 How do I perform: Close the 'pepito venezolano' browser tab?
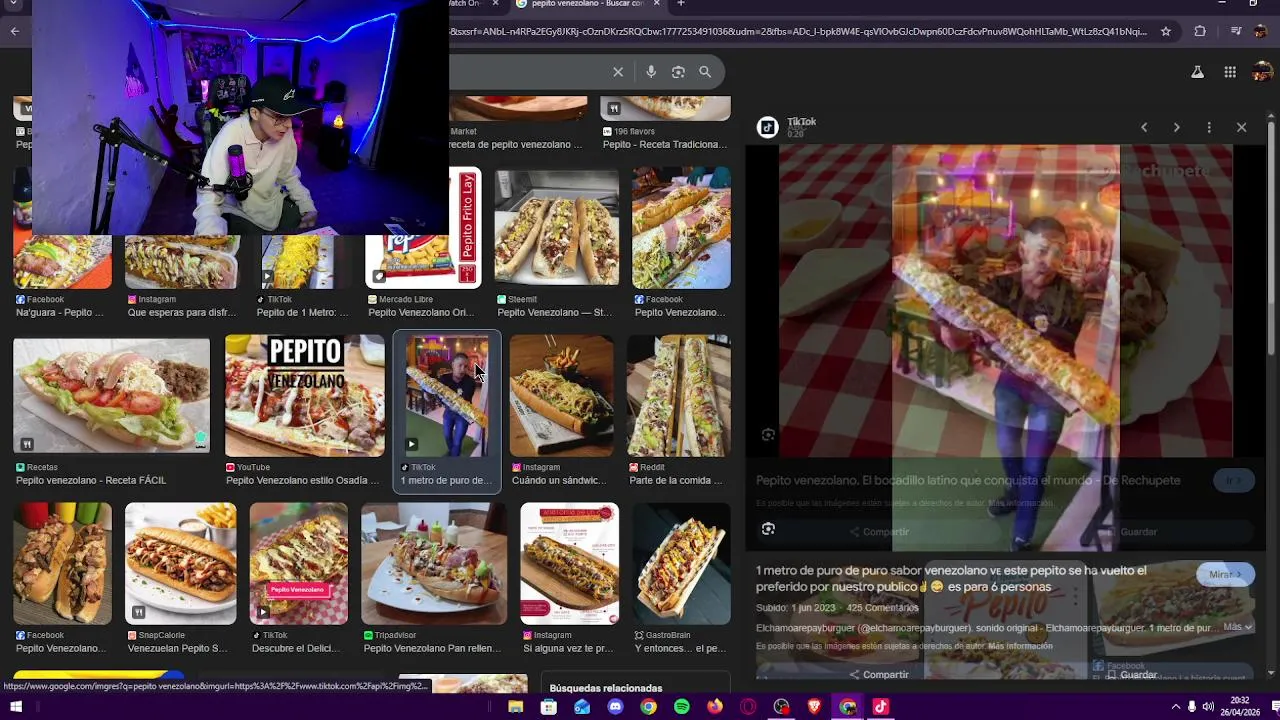click(657, 3)
